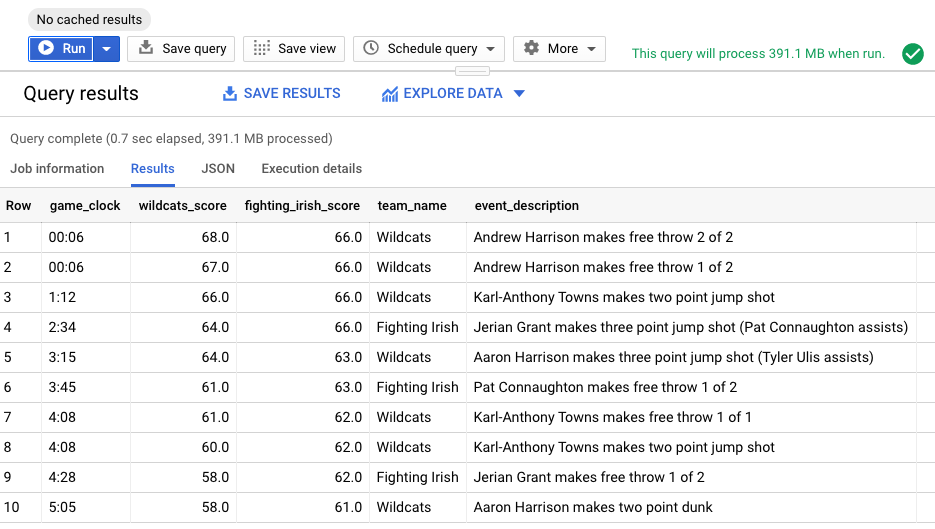Image resolution: width=935 pixels, height=529 pixels.
Task: Click fighting irish score 61.0 in row 10
Action: point(348,507)
